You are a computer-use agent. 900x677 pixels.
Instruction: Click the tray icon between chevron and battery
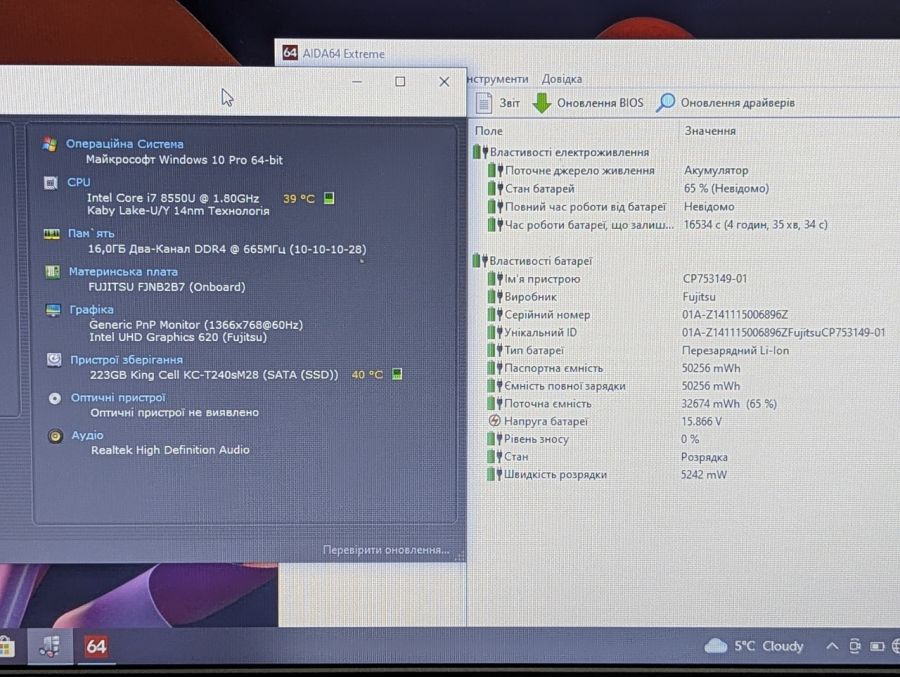click(855, 646)
